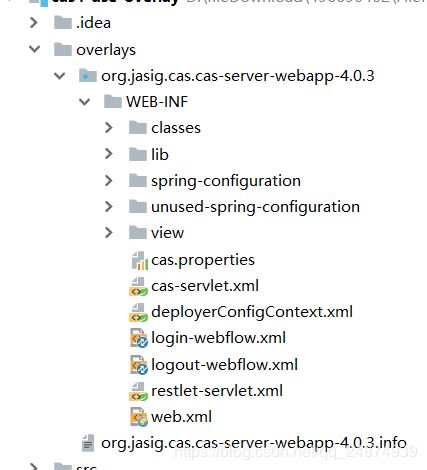This screenshot has height=470, width=427.
Task: Expand the .idea folder
Action: (34, 23)
